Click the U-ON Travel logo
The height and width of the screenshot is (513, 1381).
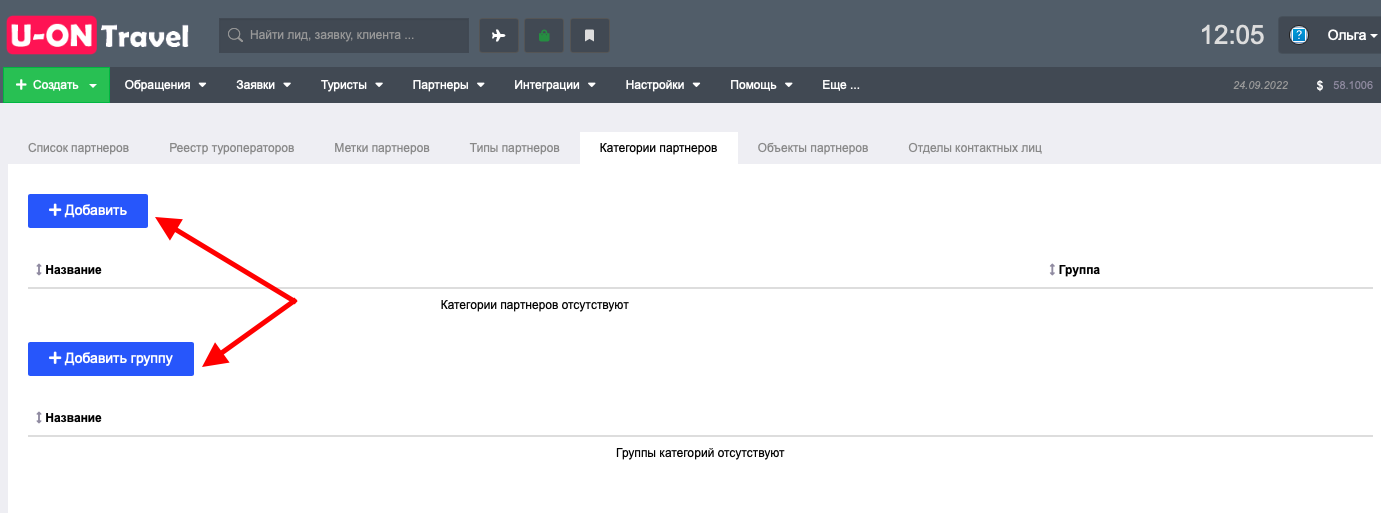point(98,36)
